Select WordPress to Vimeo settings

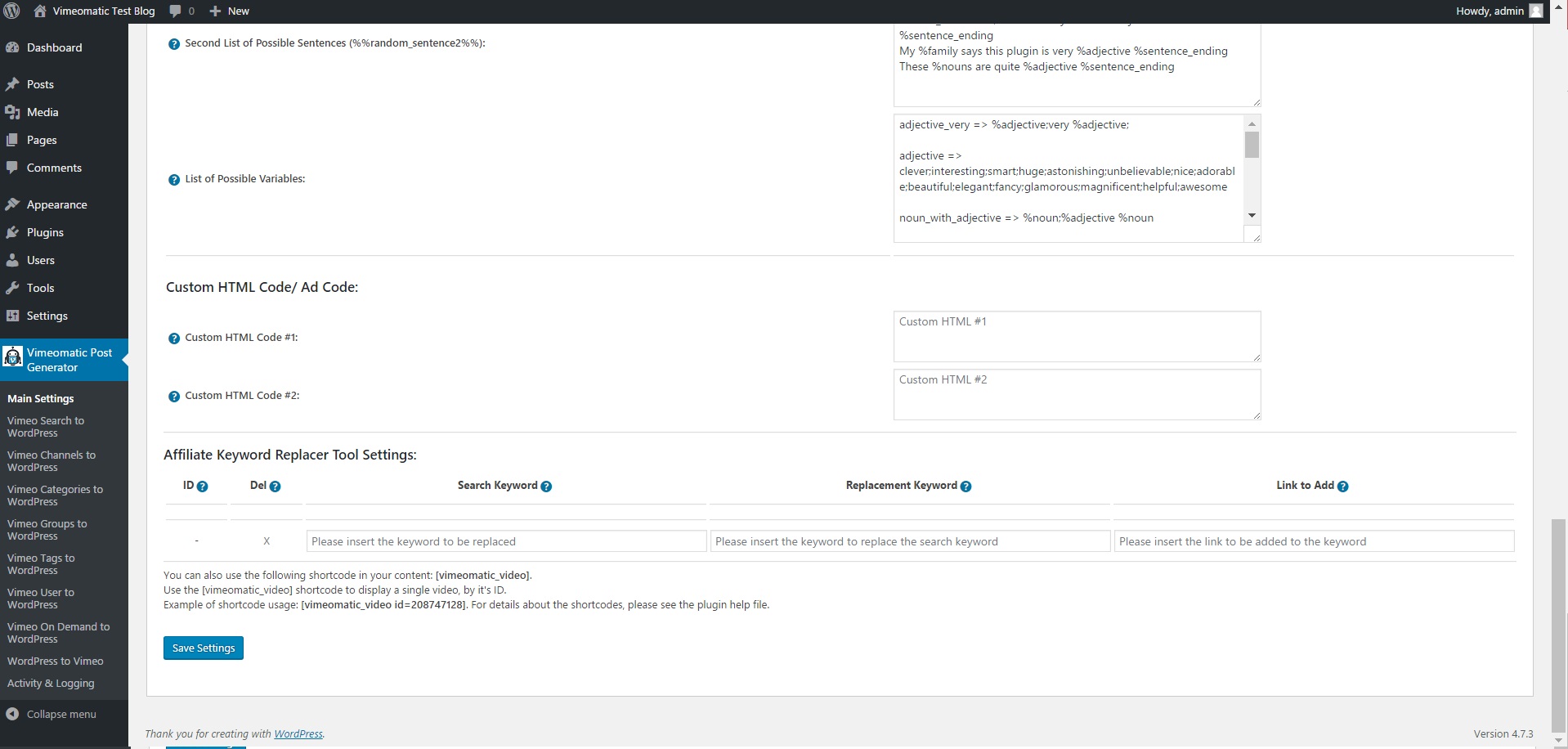pyautogui.click(x=54, y=661)
